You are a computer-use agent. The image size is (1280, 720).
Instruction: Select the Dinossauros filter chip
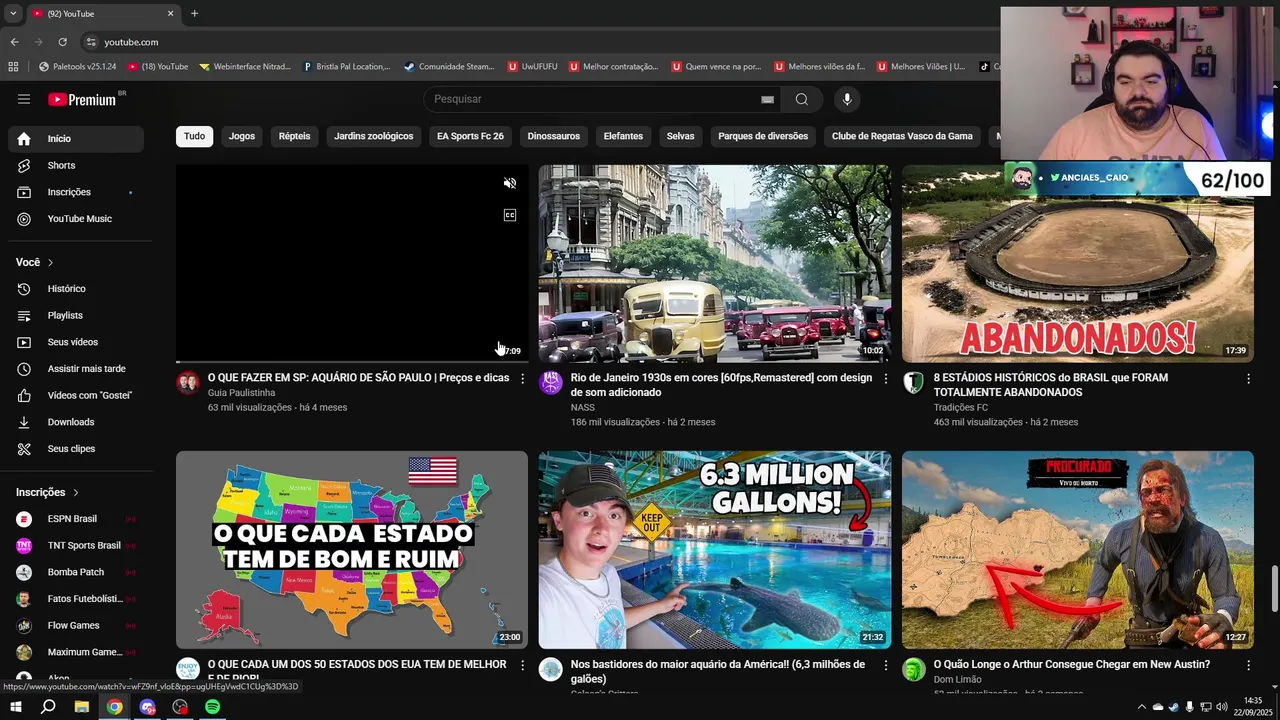554,136
